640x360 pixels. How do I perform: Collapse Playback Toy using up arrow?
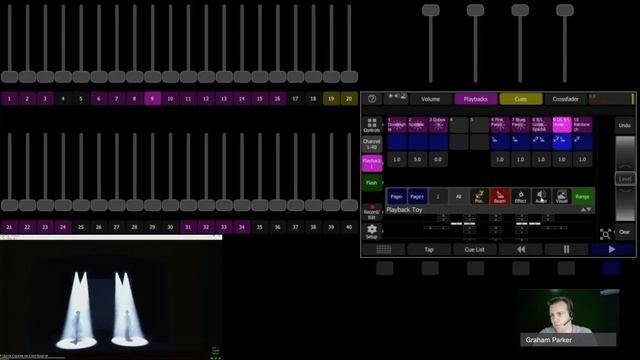click(x=583, y=209)
